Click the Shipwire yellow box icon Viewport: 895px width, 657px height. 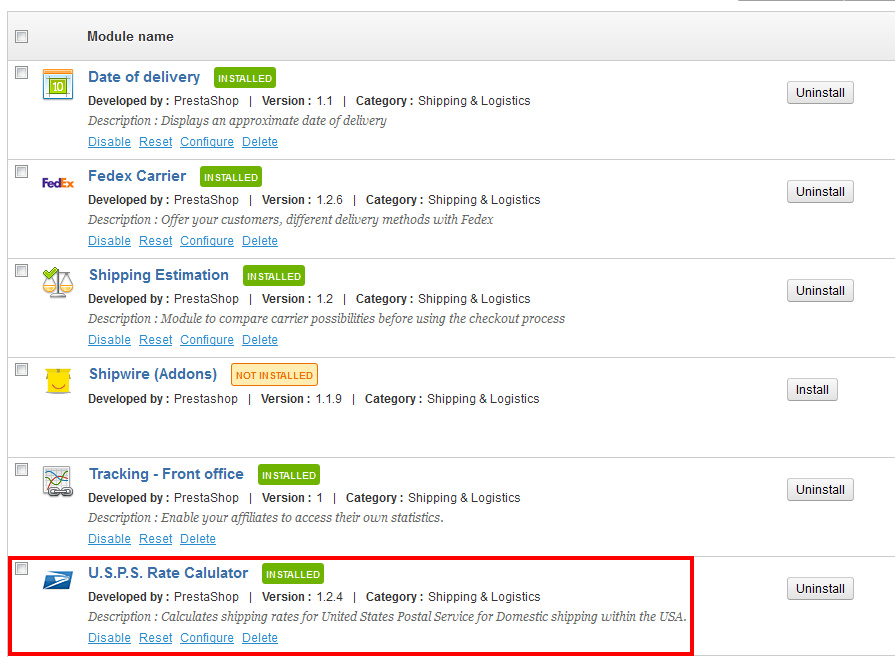pos(58,381)
